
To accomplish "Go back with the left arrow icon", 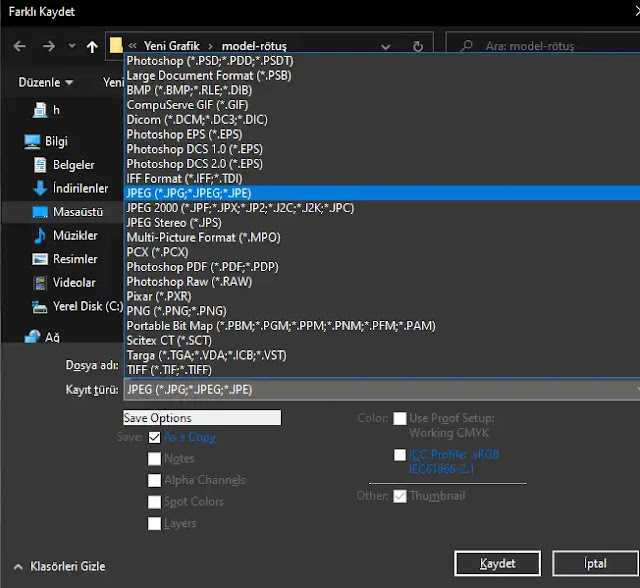I will (x=20, y=46).
